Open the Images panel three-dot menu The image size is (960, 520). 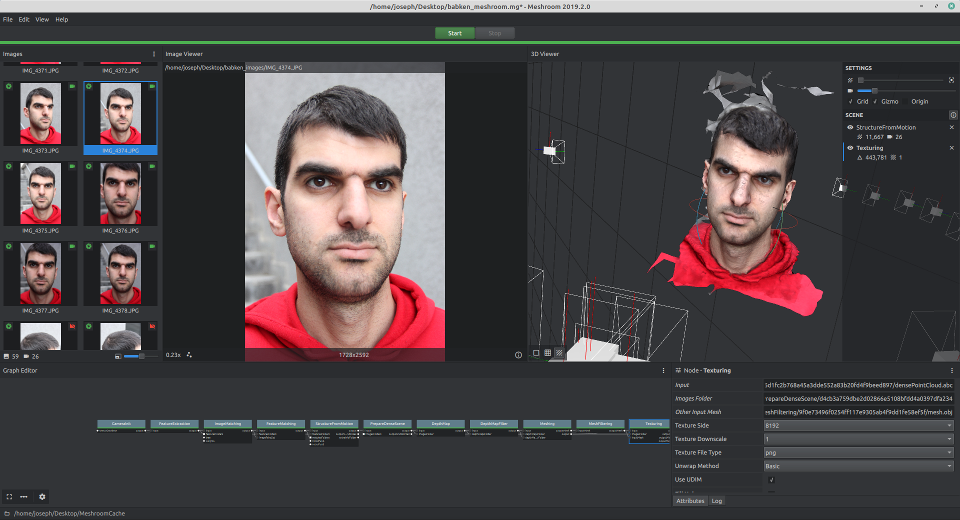(154, 54)
